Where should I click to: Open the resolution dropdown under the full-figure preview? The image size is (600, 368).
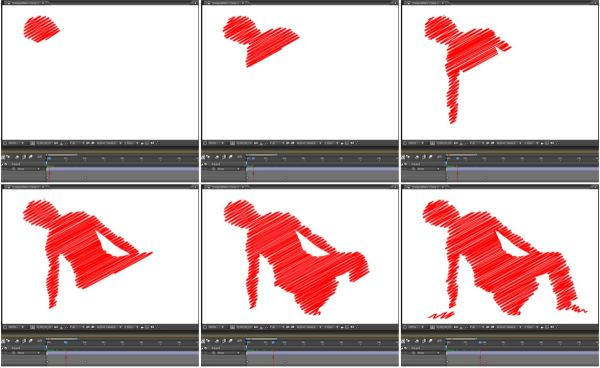click(476, 327)
